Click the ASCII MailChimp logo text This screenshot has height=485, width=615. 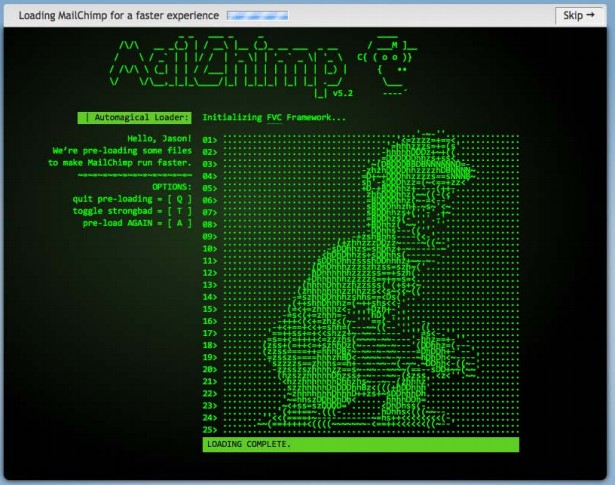coord(227,65)
